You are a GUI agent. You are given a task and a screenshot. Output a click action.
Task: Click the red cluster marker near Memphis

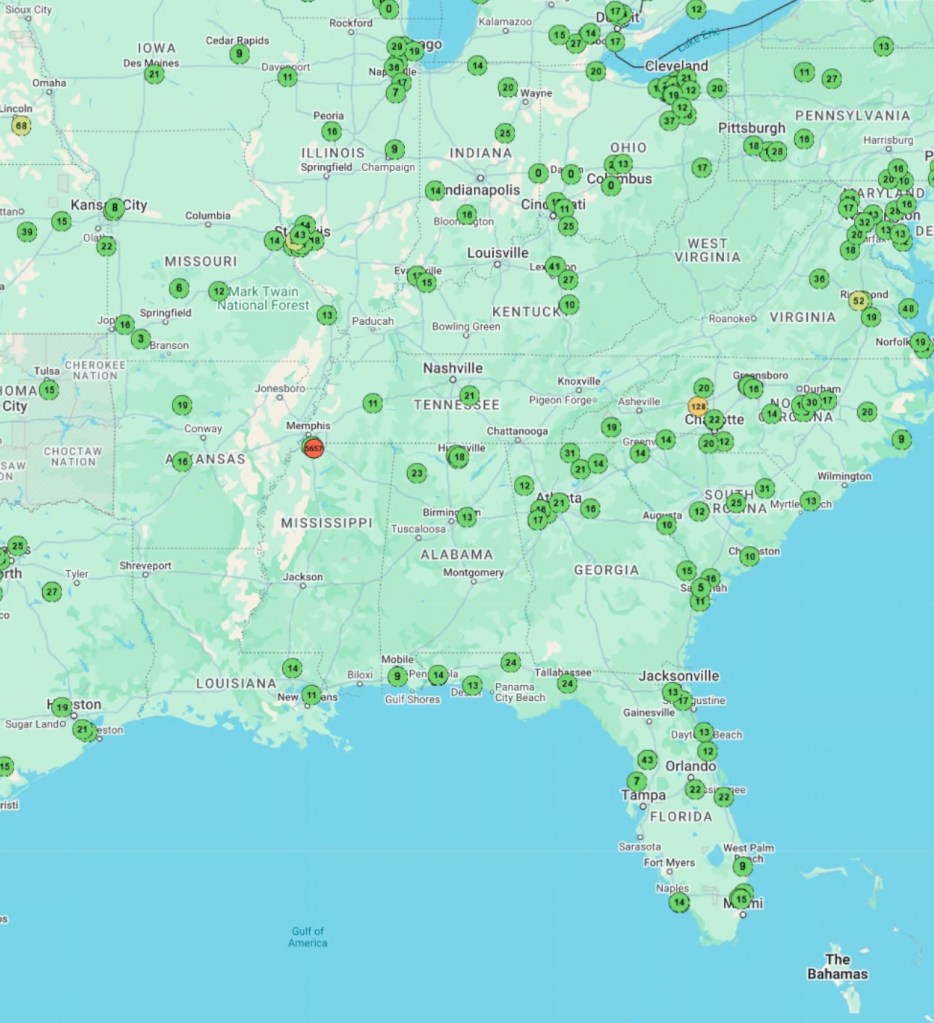pos(314,449)
